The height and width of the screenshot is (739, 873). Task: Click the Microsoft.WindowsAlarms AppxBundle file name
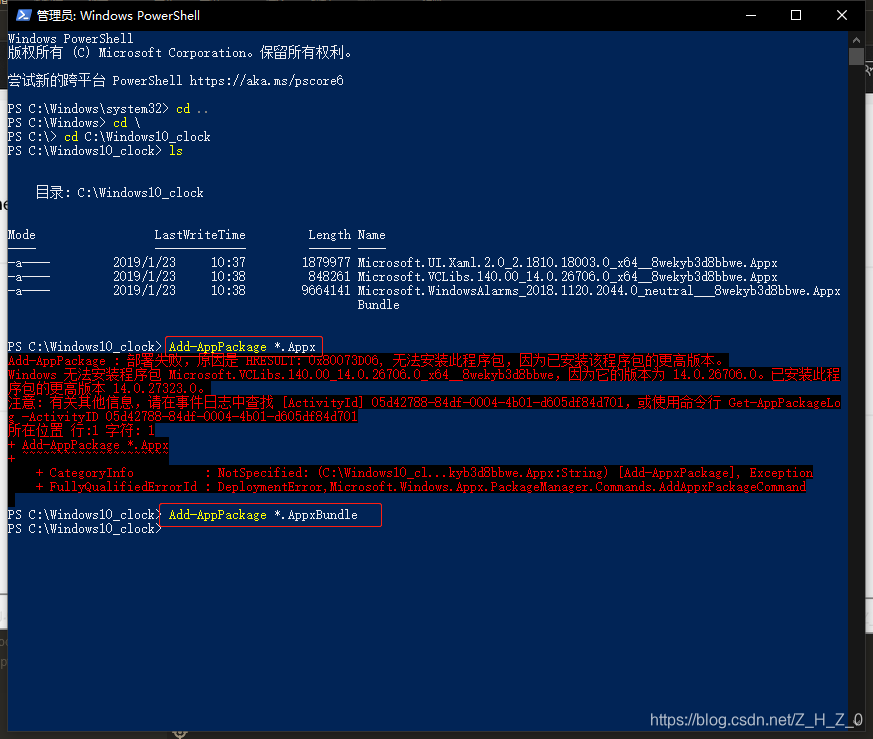[x=599, y=297]
